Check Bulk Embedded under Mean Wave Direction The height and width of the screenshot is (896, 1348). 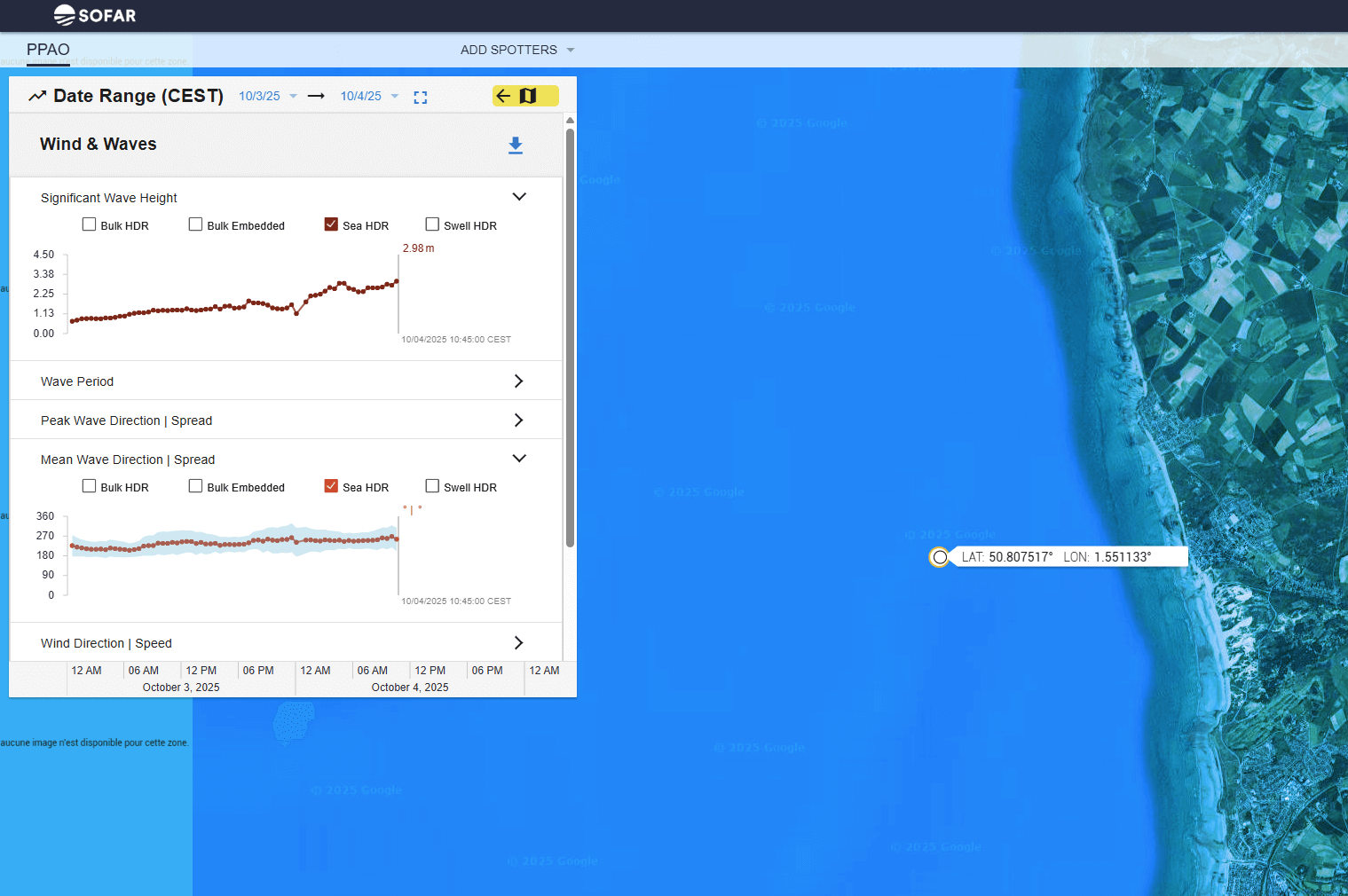pos(195,486)
